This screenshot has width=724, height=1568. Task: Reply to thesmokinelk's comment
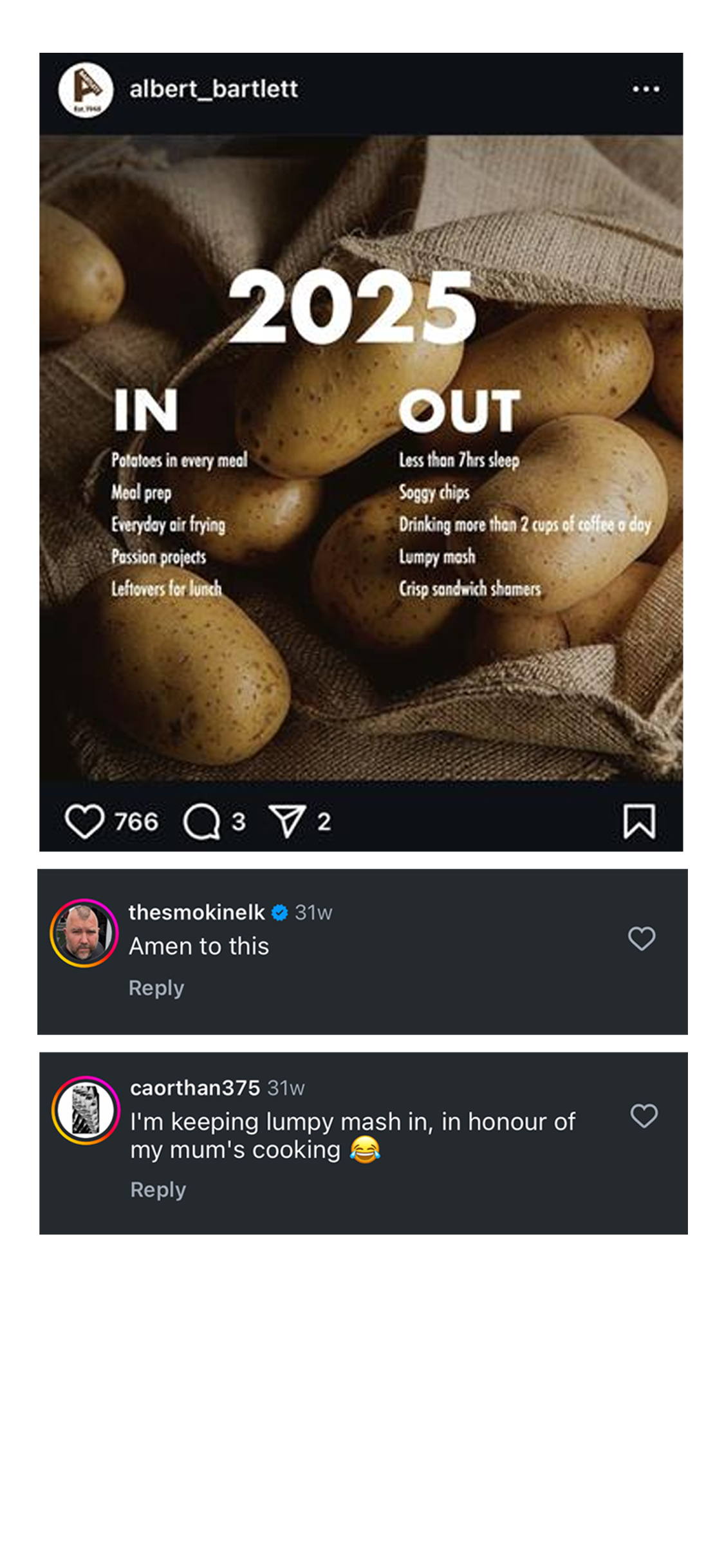click(x=156, y=987)
